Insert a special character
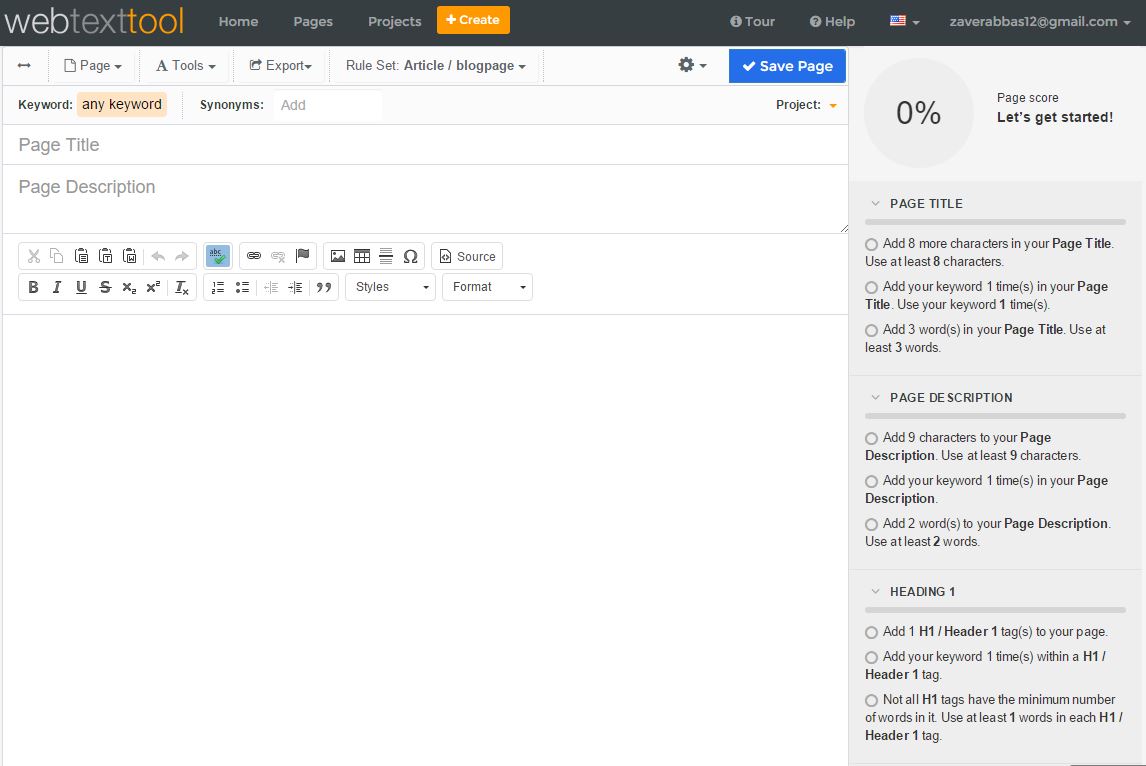Viewport: 1146px width, 766px height. pyautogui.click(x=410, y=256)
